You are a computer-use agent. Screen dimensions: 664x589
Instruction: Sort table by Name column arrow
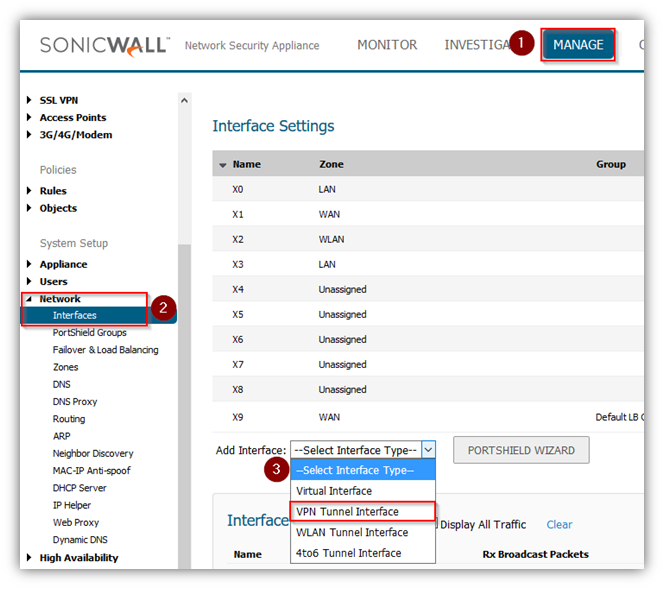coord(222,164)
